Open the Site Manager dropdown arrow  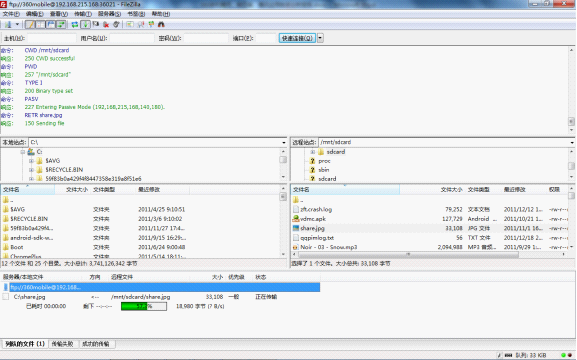point(17,25)
